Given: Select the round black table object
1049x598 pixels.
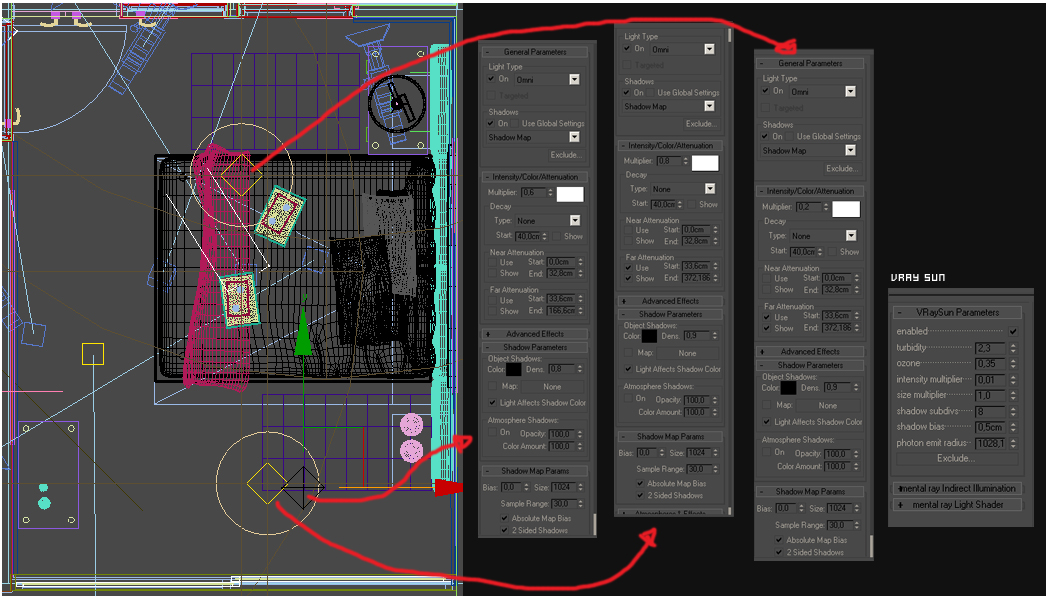Looking at the screenshot, I should pos(397,102).
